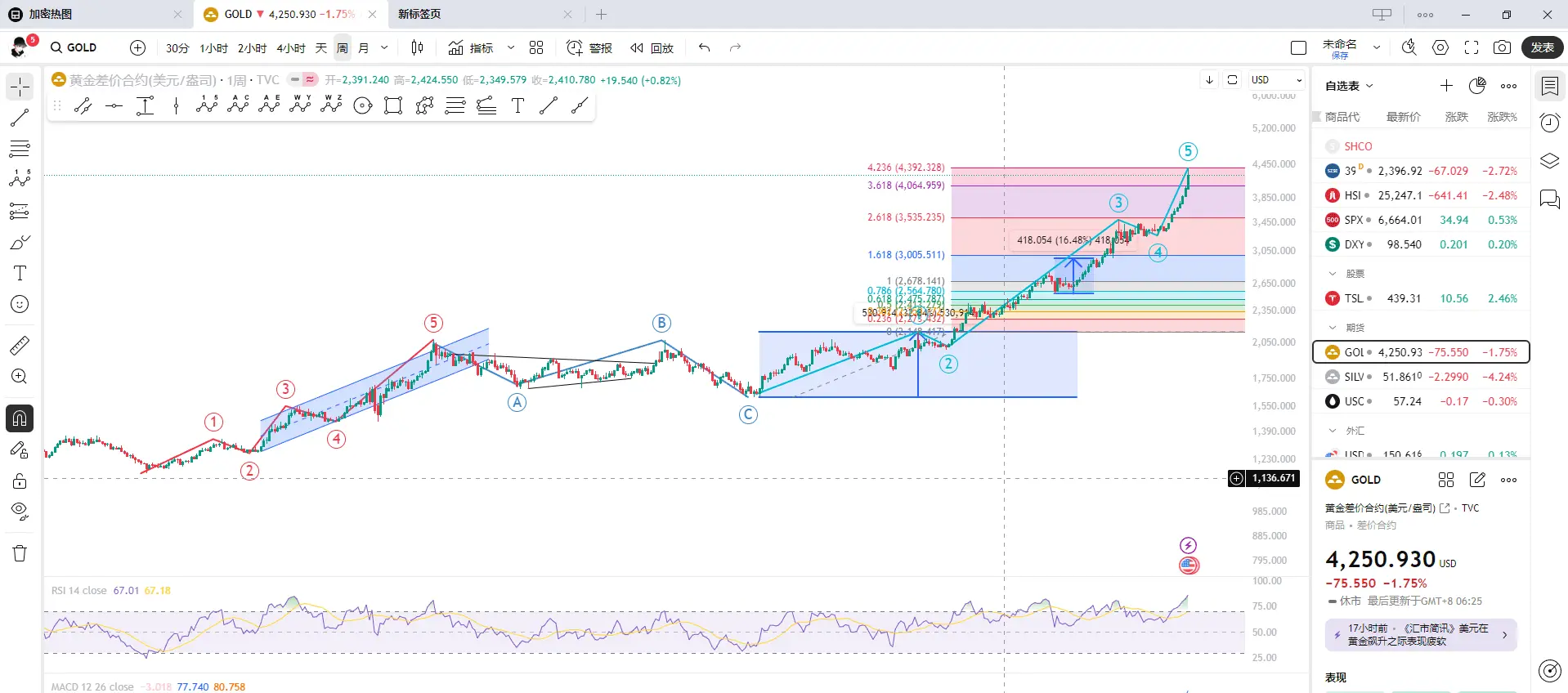Pick the Elliott W-Y double combo tool

pos(300,105)
